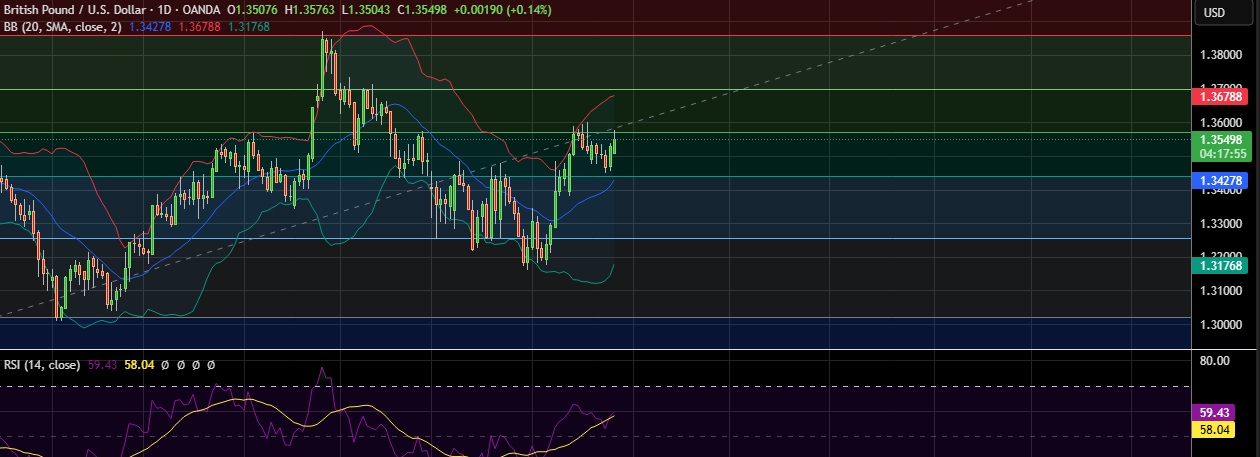Image resolution: width=1260 pixels, height=457 pixels.
Task: Click the blue BB basis value 1.34278 in legend
Action: pos(150,27)
